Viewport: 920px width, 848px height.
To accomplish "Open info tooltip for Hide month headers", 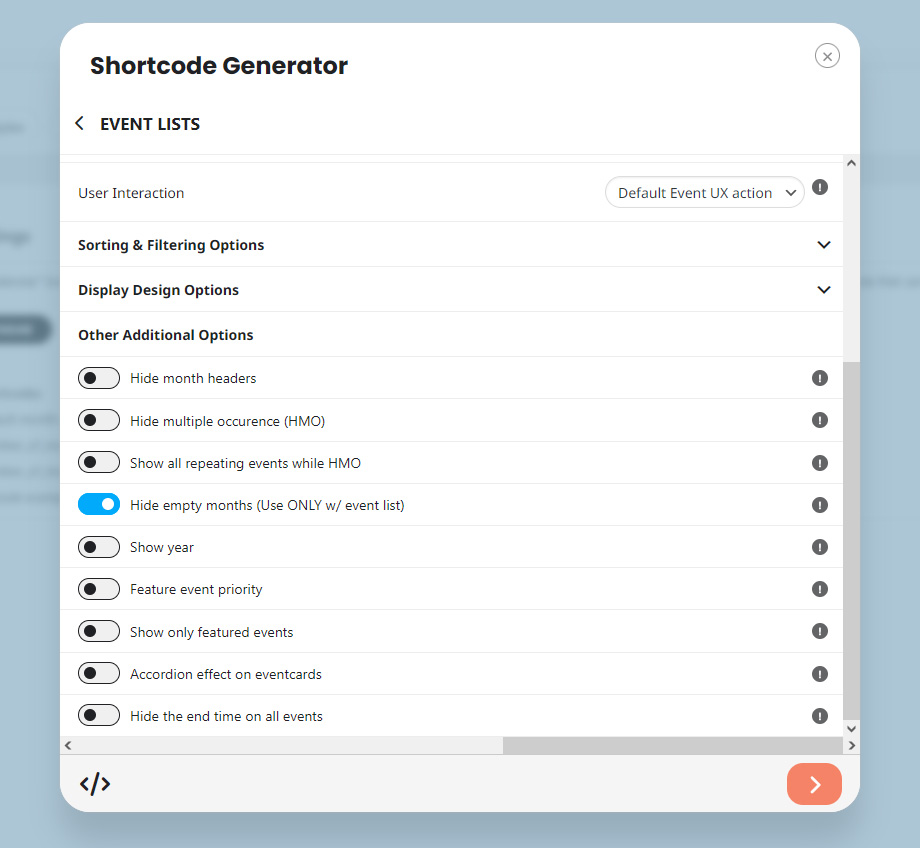I will 820,378.
